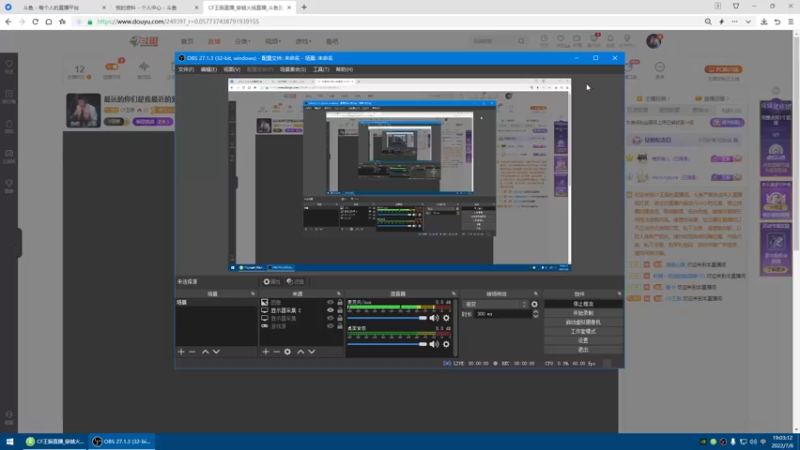The image size is (800, 450).
Task: Open desktop audio settings gear in mixer
Action: [x=446, y=344]
